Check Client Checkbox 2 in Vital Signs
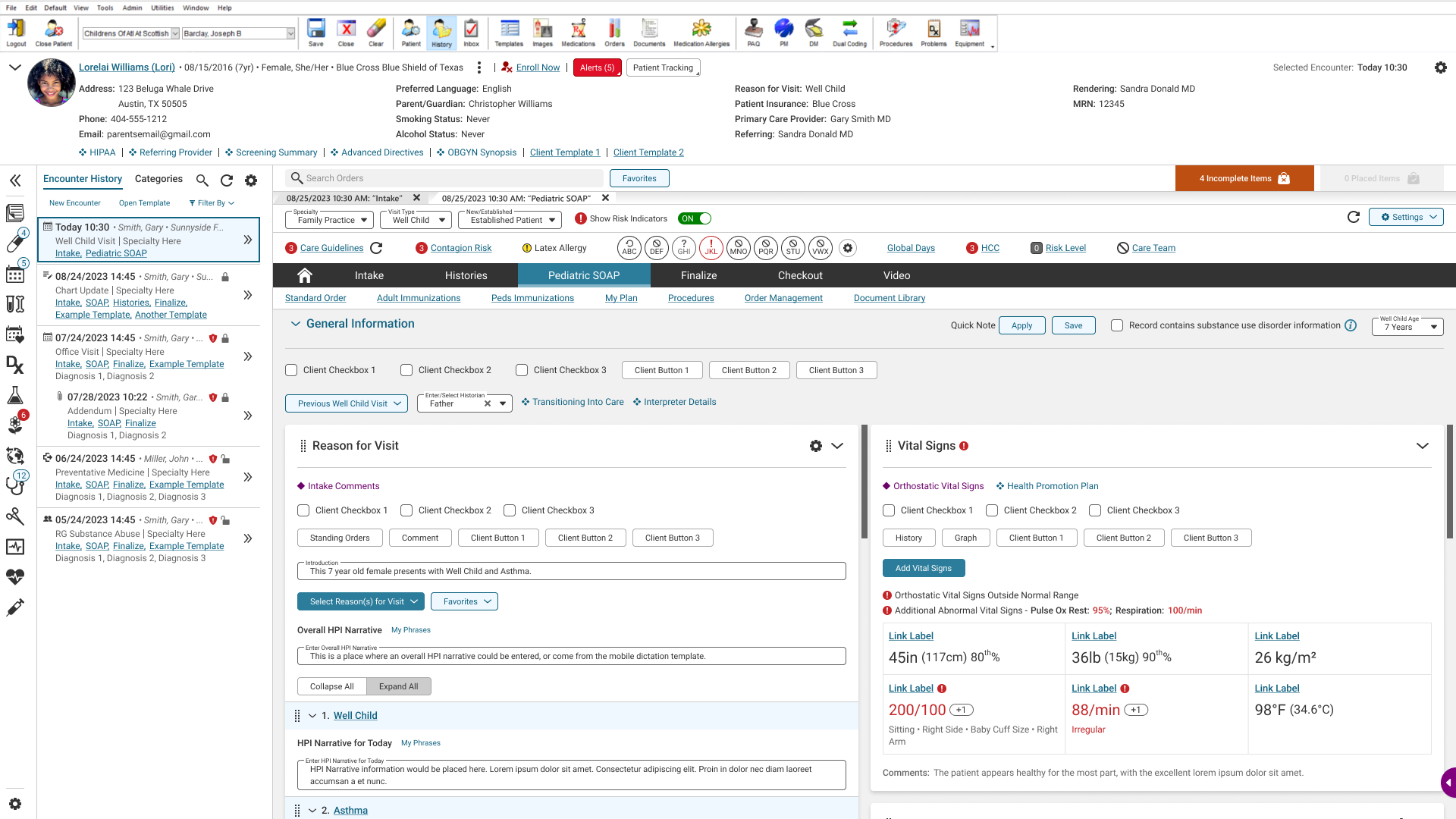This screenshot has width=1456, height=819. pos(992,510)
